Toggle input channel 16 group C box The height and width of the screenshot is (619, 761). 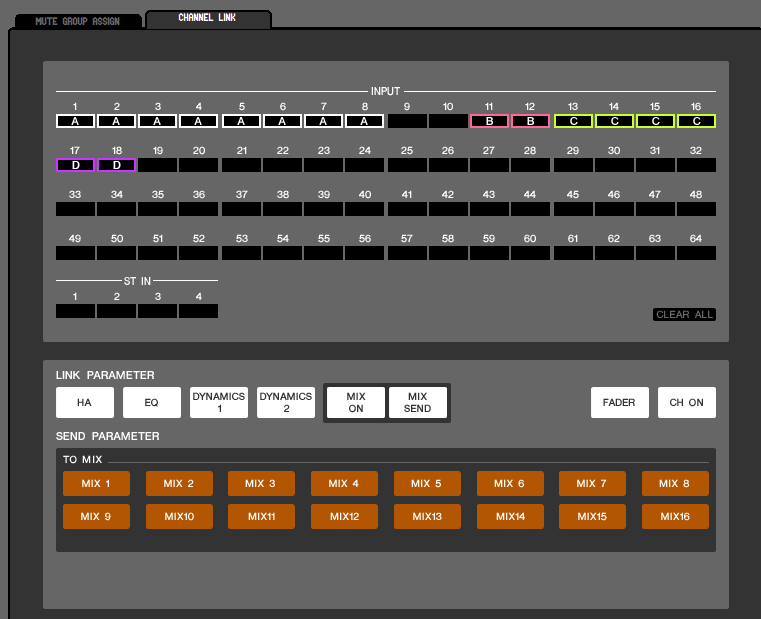(x=696, y=121)
